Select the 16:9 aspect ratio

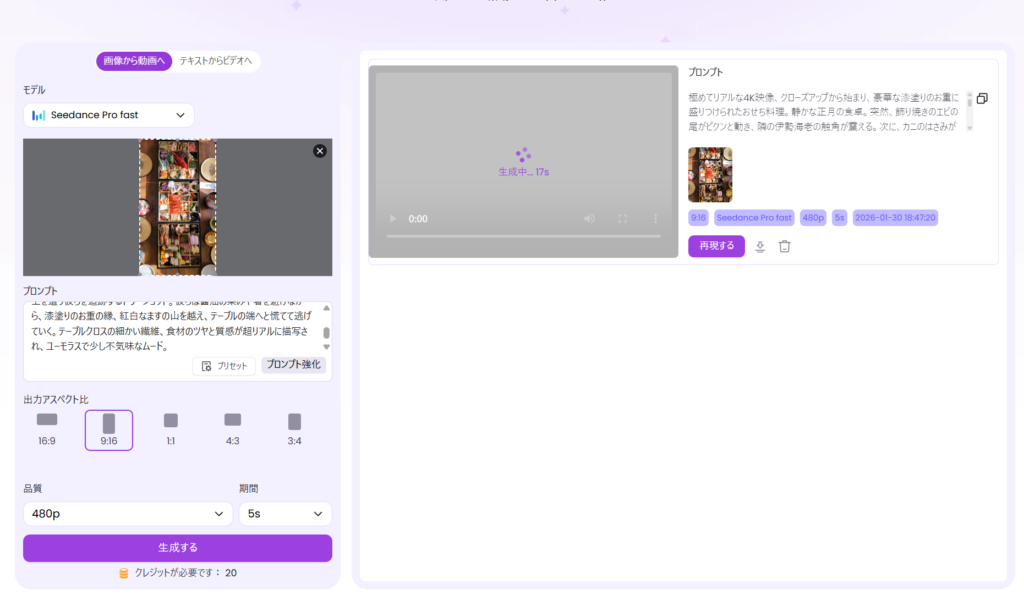pyautogui.click(x=47, y=429)
